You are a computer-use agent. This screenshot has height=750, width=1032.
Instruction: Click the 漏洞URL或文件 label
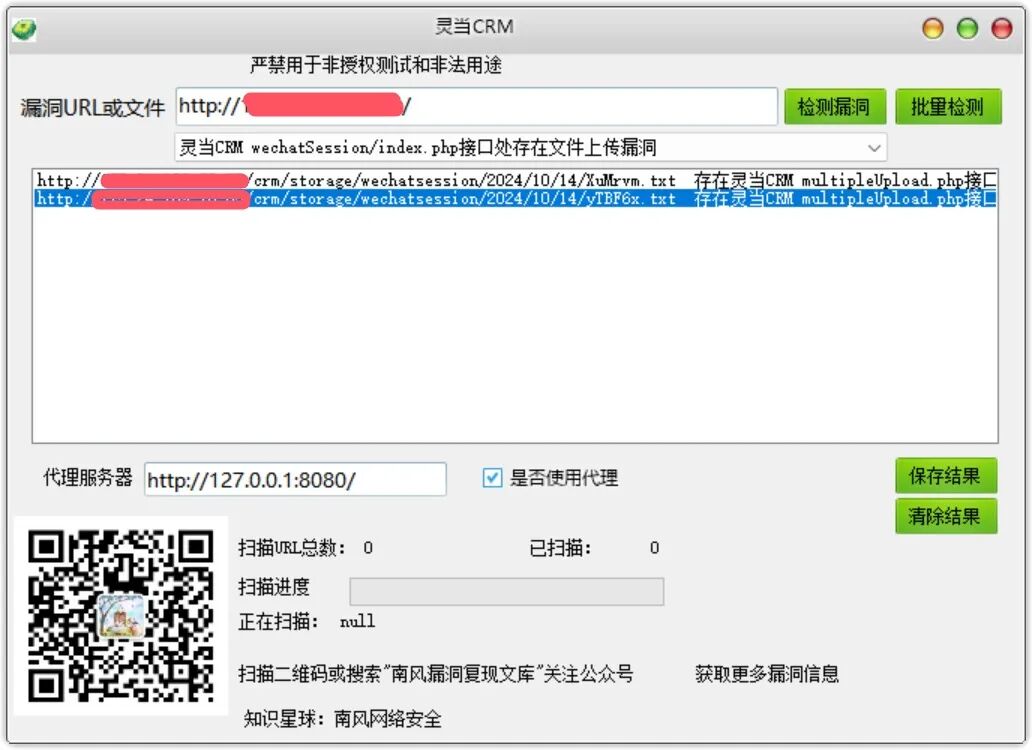93,107
